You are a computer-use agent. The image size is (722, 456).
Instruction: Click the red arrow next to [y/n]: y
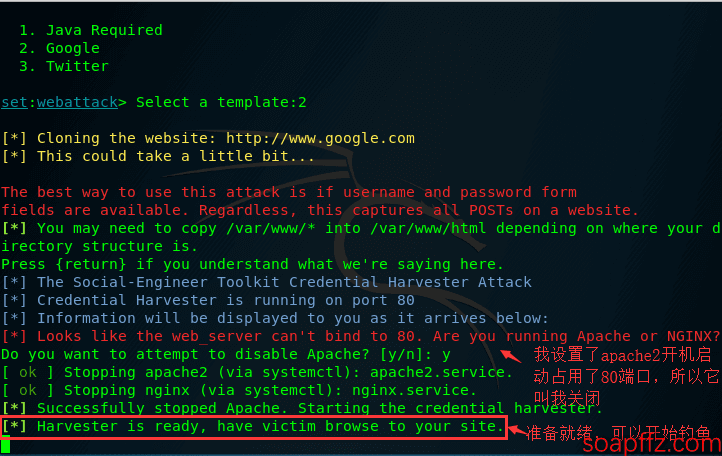click(x=511, y=356)
